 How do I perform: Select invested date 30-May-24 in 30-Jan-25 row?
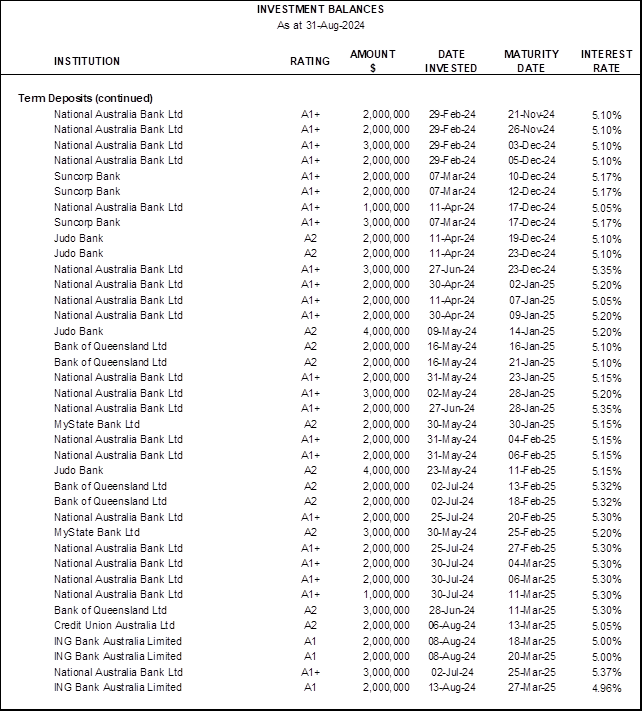(452, 424)
